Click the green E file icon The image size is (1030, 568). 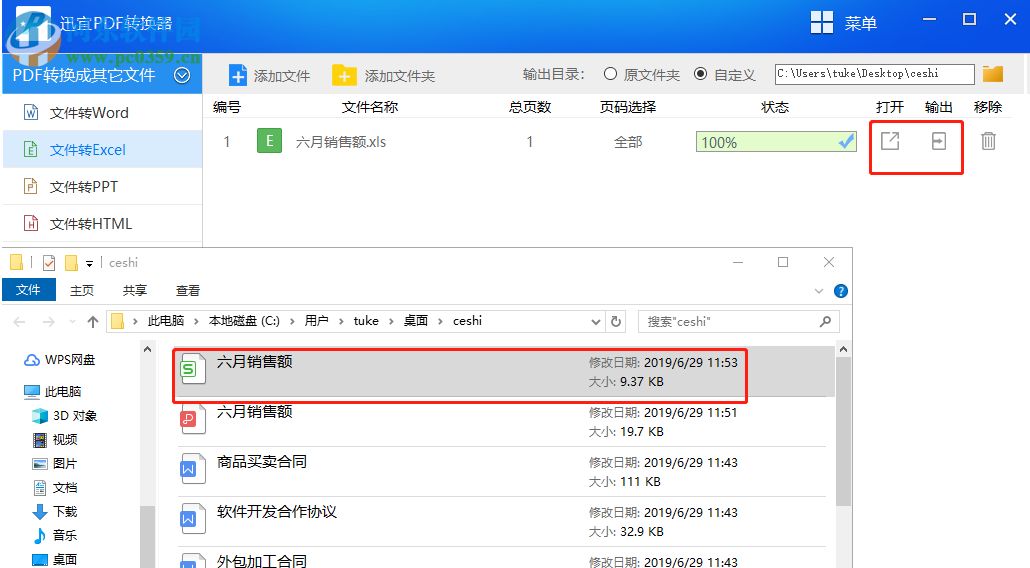point(269,141)
